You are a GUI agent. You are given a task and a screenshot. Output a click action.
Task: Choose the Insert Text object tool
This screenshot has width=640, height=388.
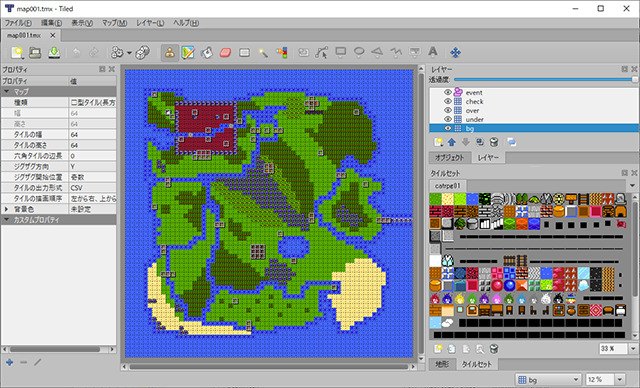point(433,52)
